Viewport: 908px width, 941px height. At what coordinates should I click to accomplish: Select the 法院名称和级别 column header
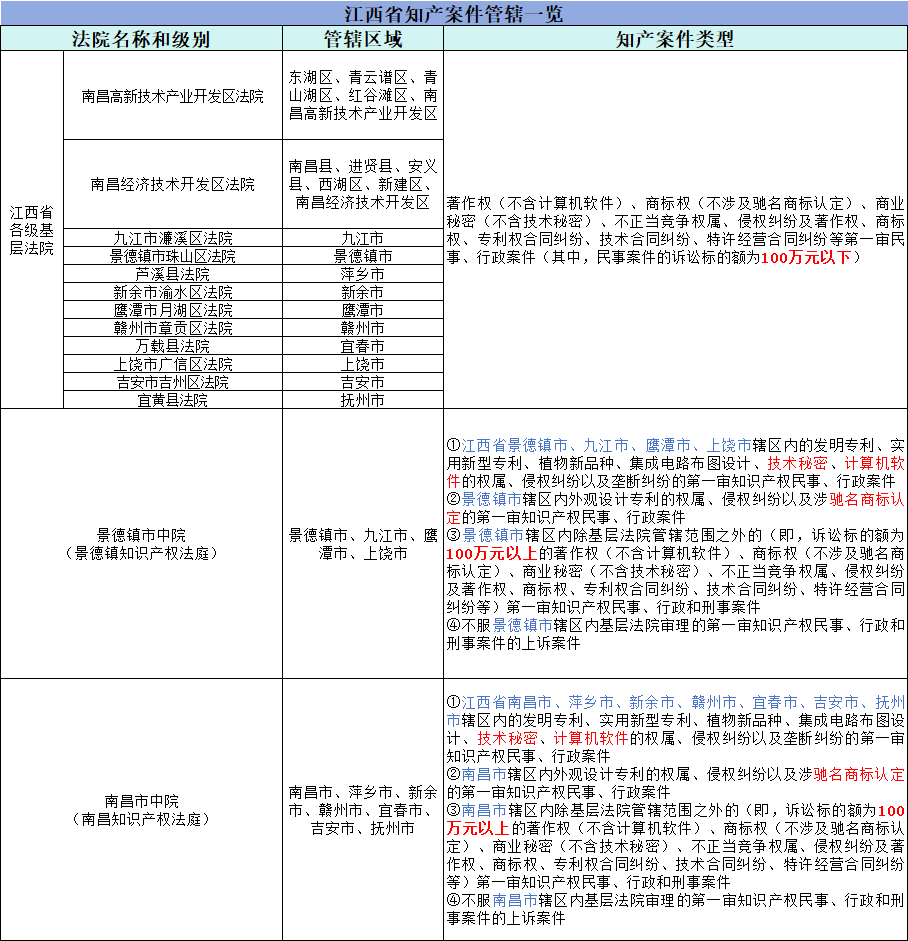coord(141,39)
